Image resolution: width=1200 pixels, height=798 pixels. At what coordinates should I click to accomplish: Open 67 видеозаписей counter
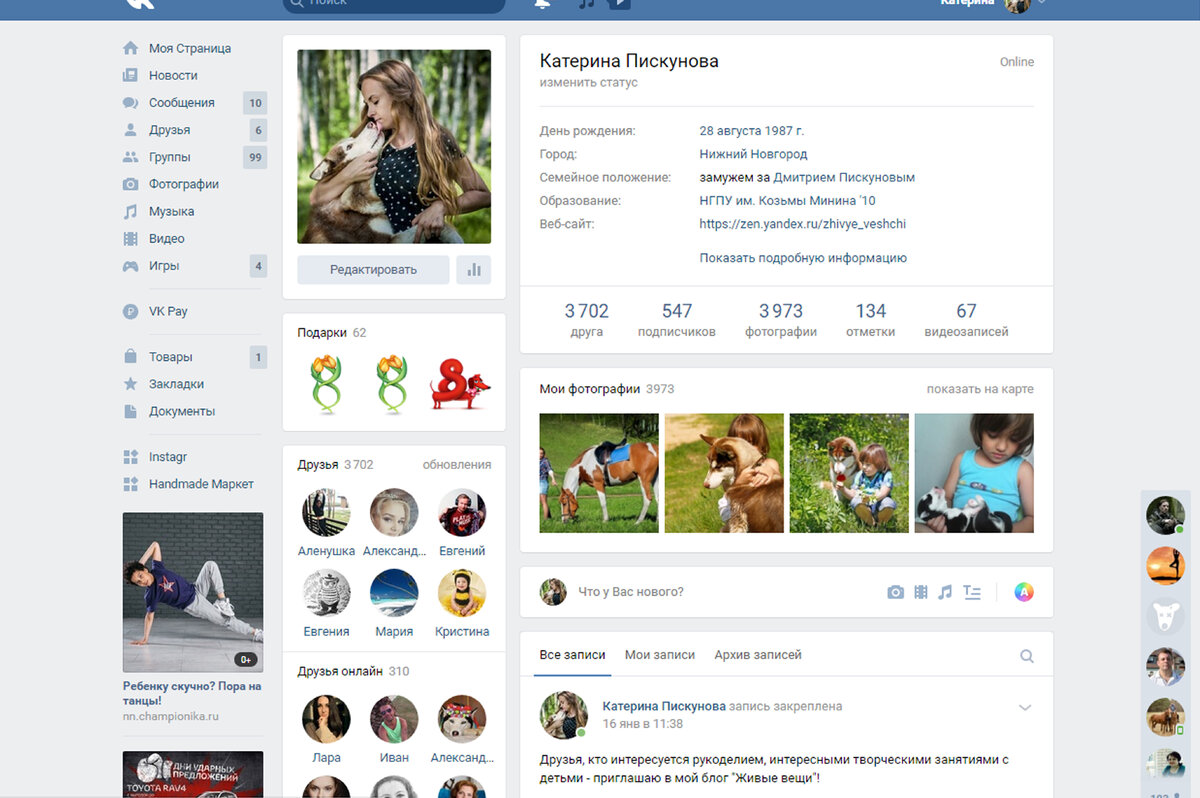(966, 320)
